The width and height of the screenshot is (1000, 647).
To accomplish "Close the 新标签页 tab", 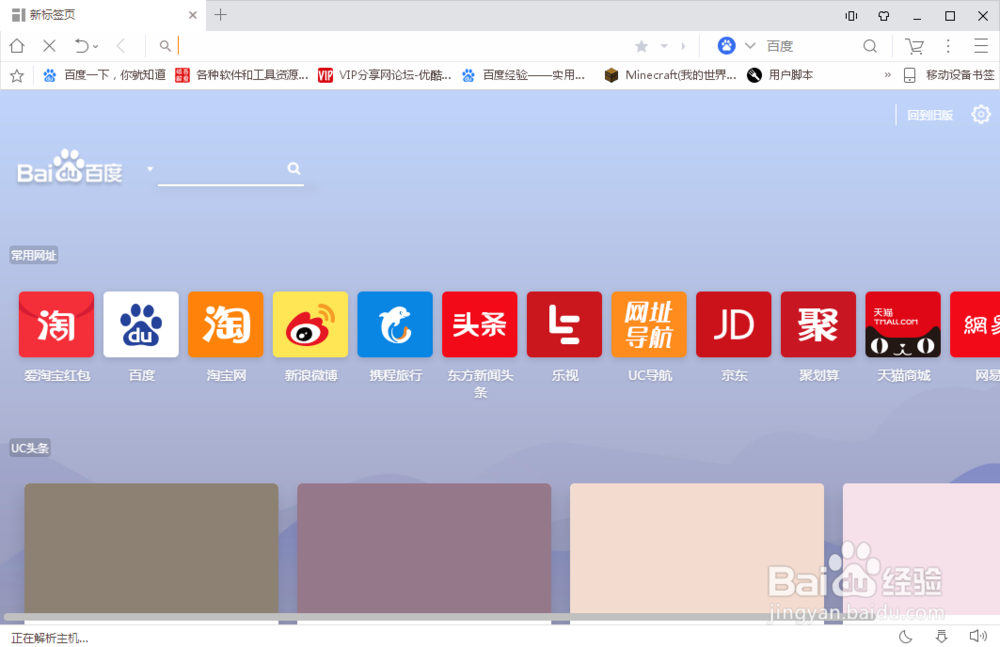I will pyautogui.click(x=193, y=15).
